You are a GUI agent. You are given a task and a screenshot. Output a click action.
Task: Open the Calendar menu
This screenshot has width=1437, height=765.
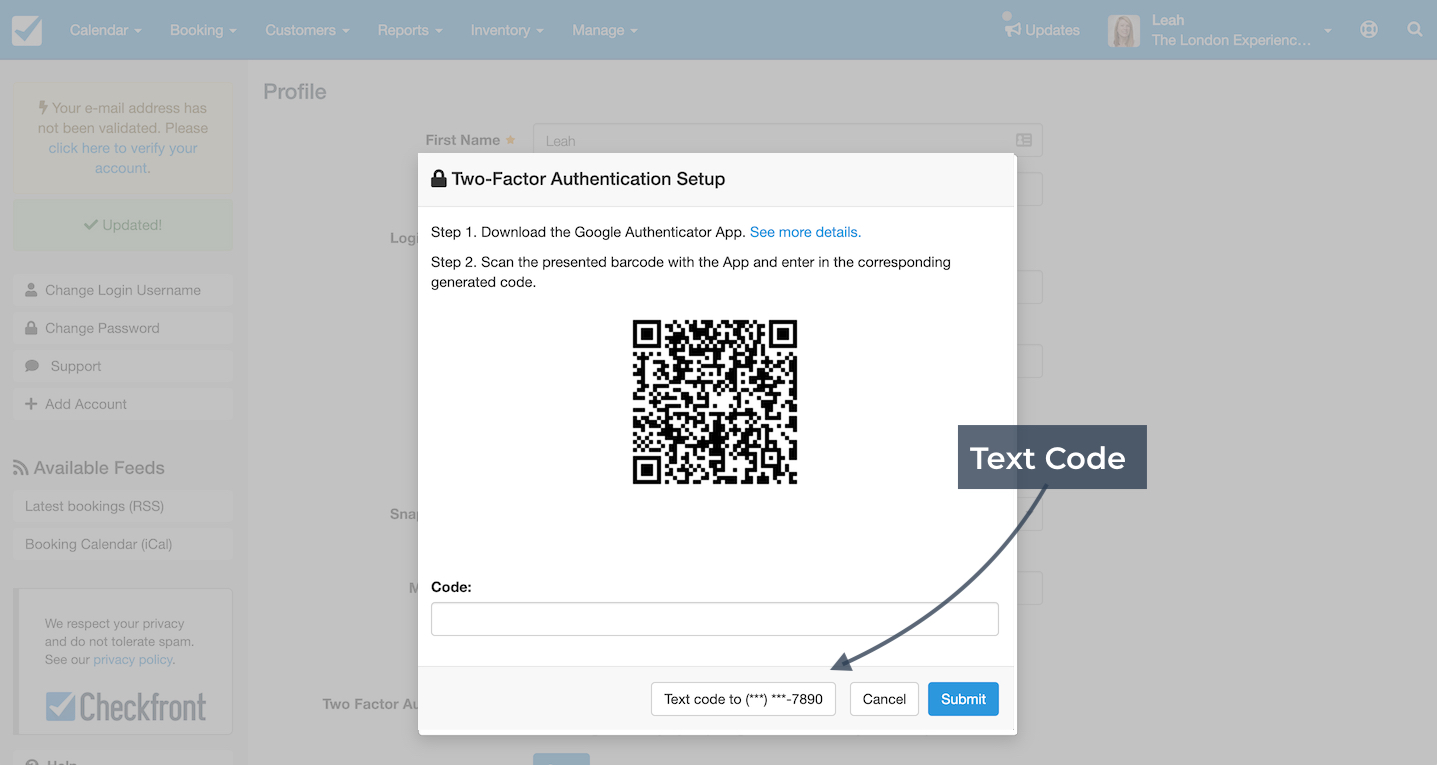[105, 30]
